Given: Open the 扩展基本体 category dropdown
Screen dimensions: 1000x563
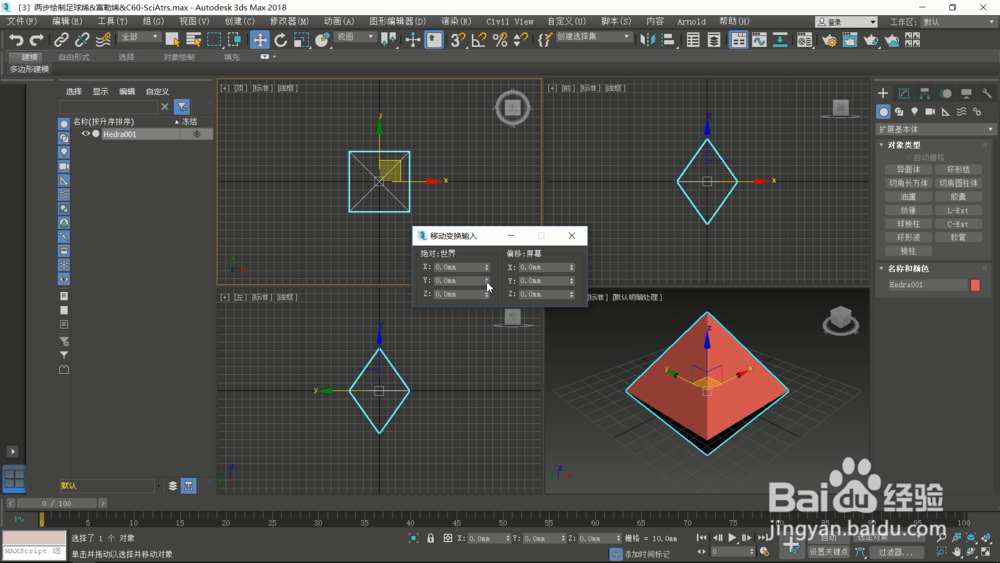Looking at the screenshot, I should [x=936, y=129].
